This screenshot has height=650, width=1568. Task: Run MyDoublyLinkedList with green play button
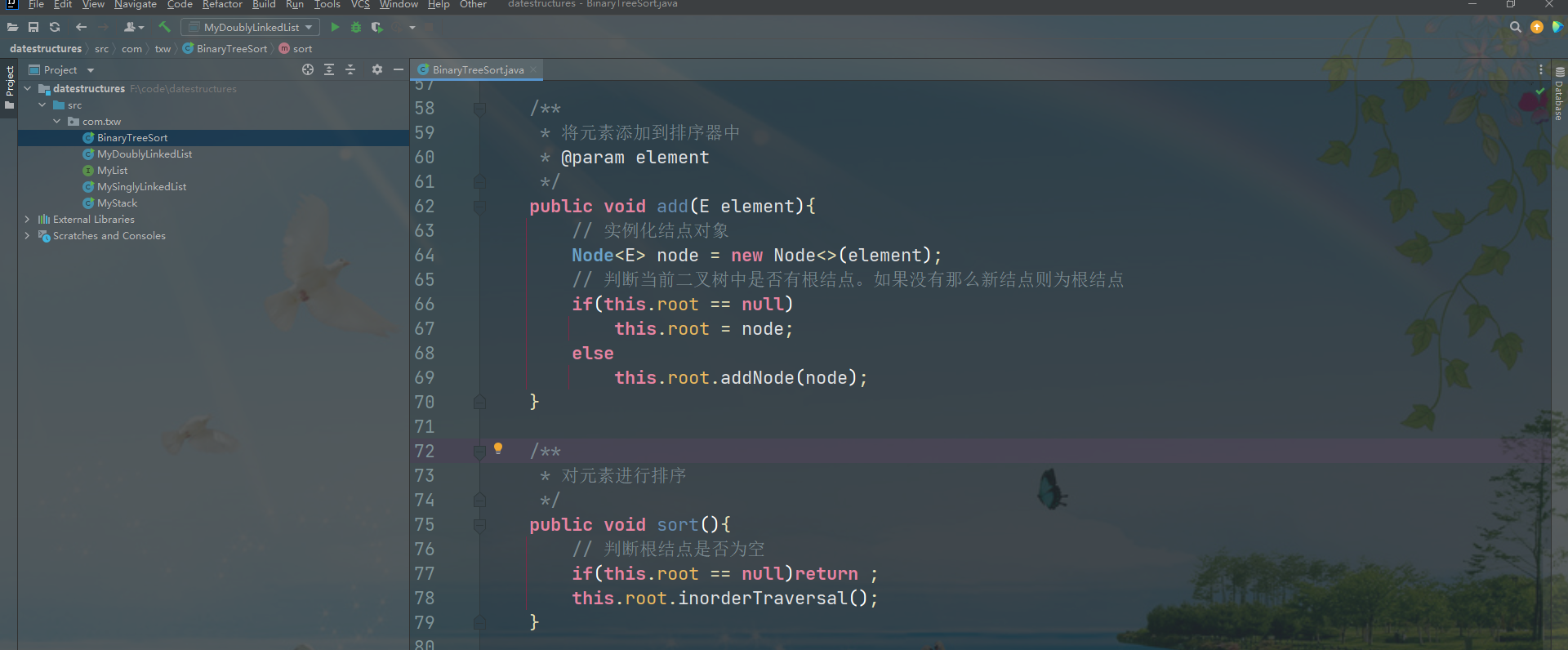point(335,27)
